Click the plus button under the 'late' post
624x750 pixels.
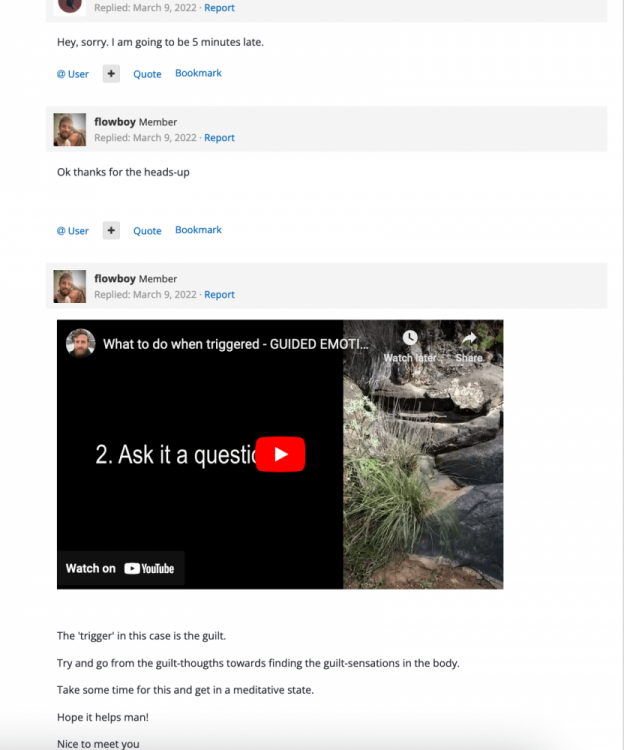[x=111, y=74]
